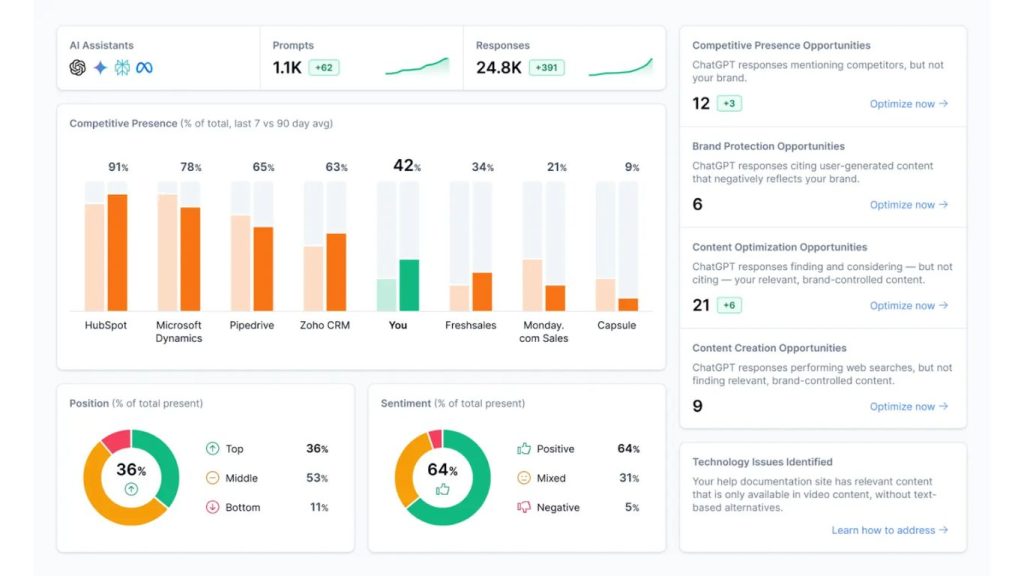Open Optimize now for Content Creation Opportunities
1024x576 pixels.
tap(908, 406)
